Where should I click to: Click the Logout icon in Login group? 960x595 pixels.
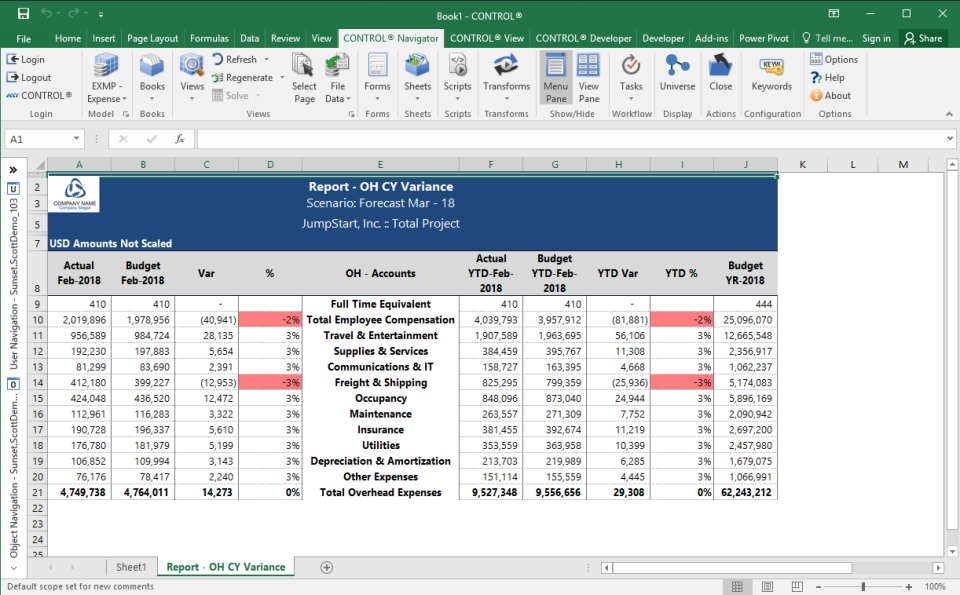tap(14, 78)
